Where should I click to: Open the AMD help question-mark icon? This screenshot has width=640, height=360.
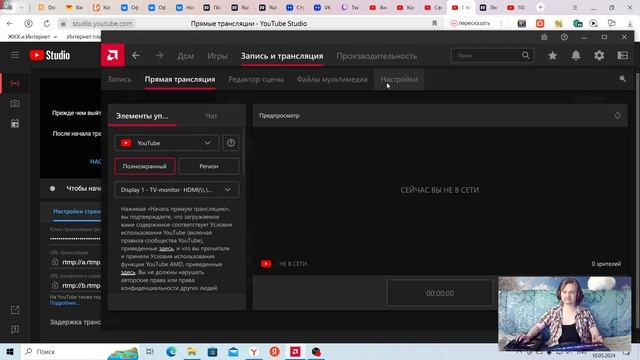564,37
